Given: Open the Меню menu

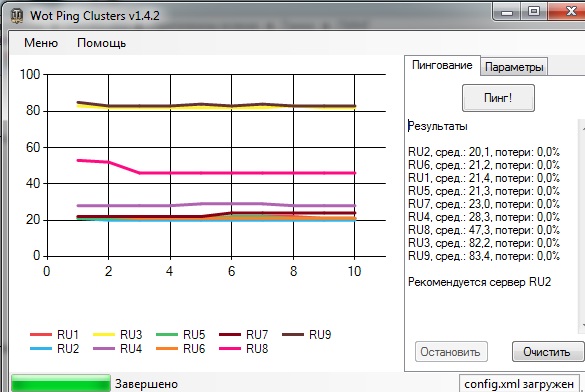Looking at the screenshot, I should point(41,43).
